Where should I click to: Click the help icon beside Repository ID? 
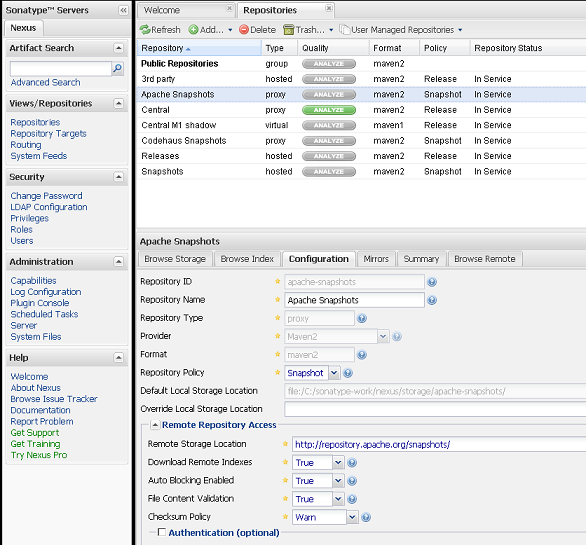tap(432, 282)
